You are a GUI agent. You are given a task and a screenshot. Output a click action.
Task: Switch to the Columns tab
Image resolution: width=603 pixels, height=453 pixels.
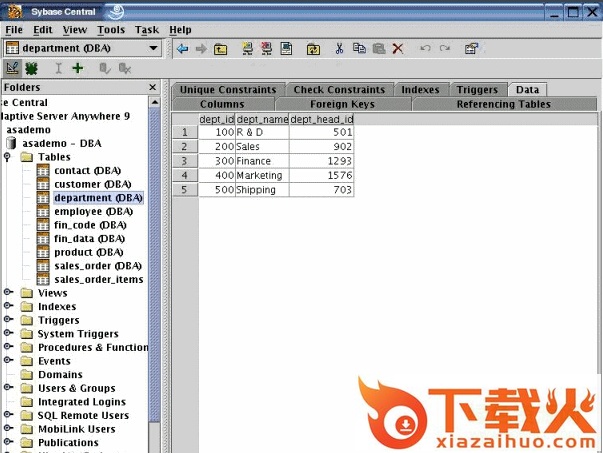point(222,104)
